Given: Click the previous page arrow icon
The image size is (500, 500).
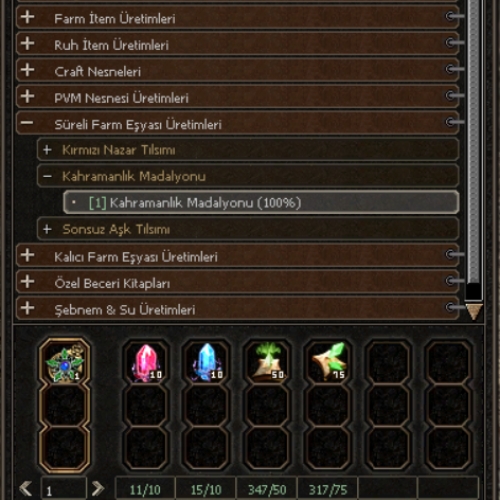Looking at the screenshot, I should (x=26, y=489).
